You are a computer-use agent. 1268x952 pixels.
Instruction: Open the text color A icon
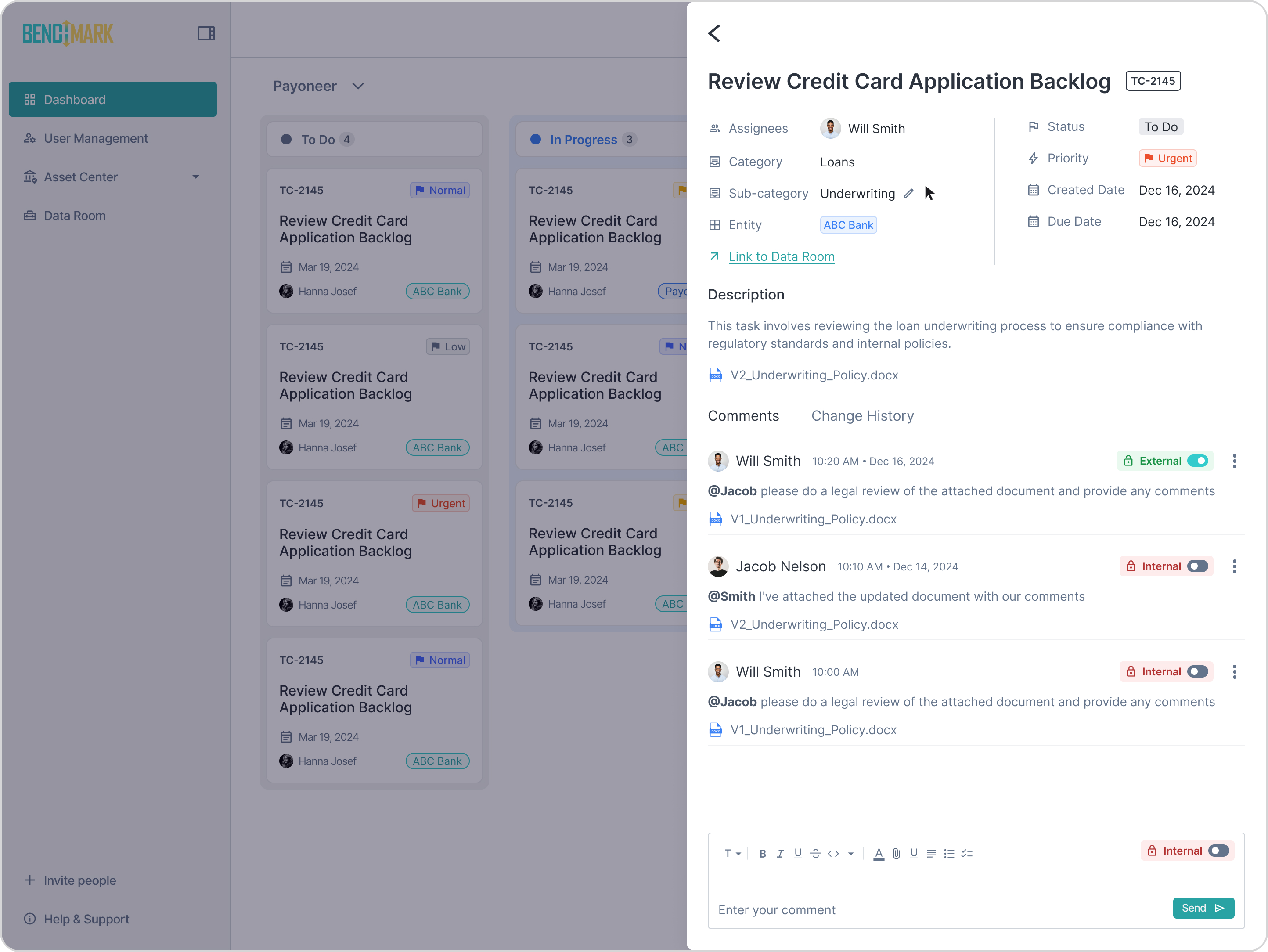(879, 853)
